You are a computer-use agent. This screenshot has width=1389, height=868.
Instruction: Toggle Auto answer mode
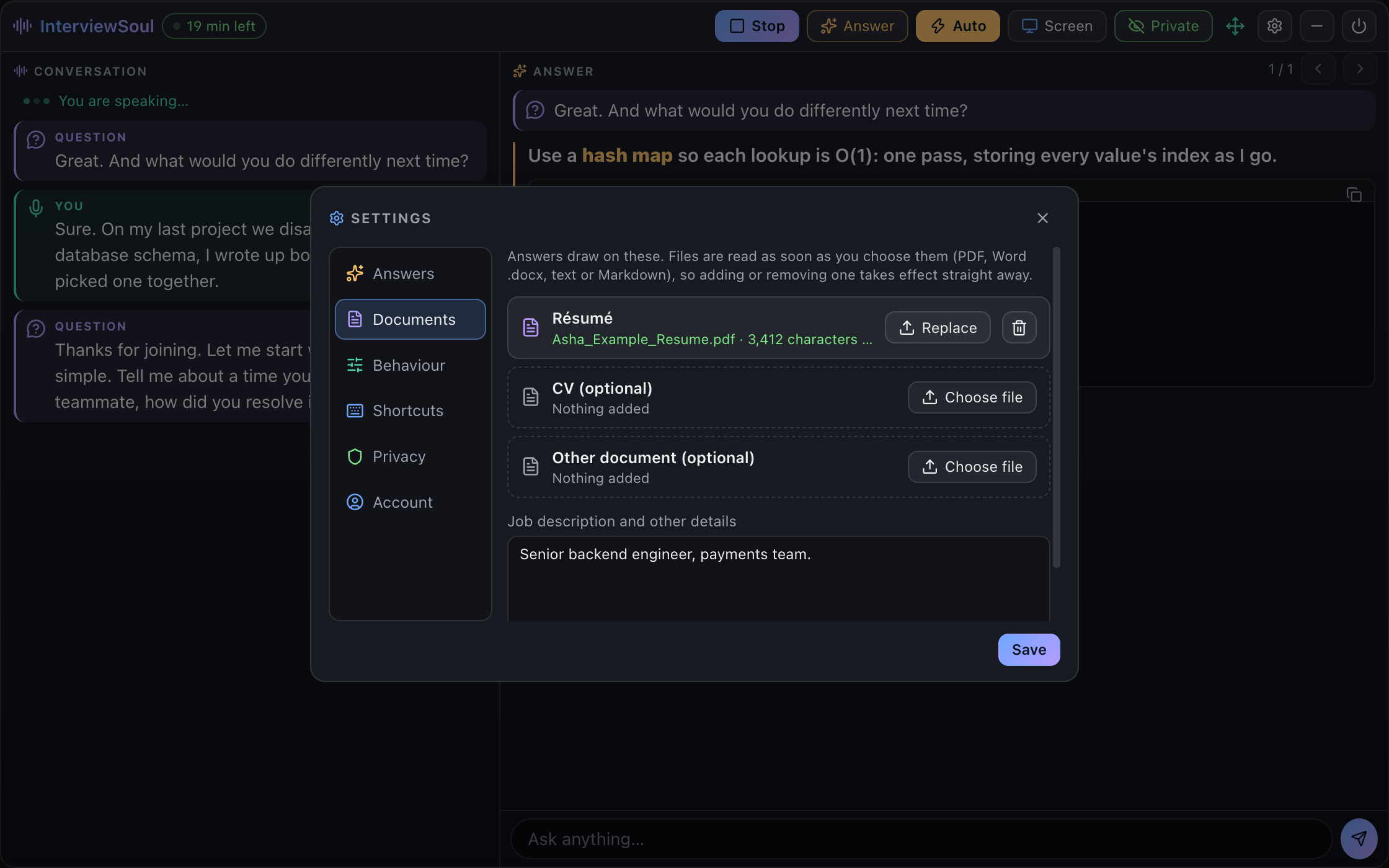[x=957, y=26]
